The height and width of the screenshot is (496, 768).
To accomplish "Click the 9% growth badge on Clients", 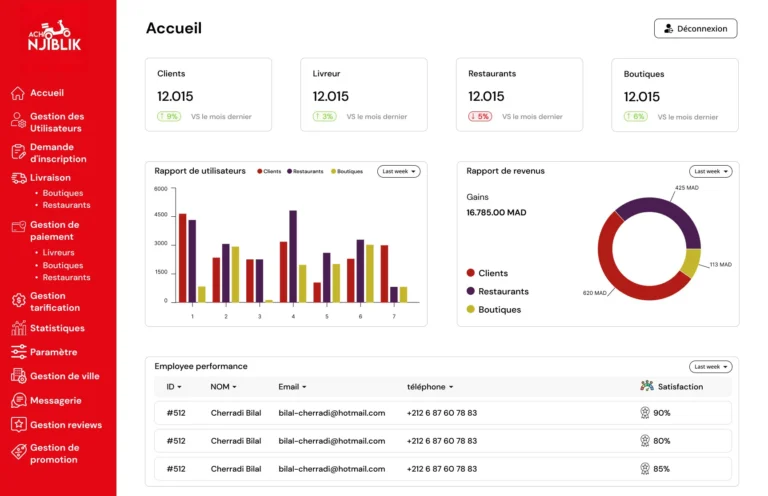I will click(169, 117).
